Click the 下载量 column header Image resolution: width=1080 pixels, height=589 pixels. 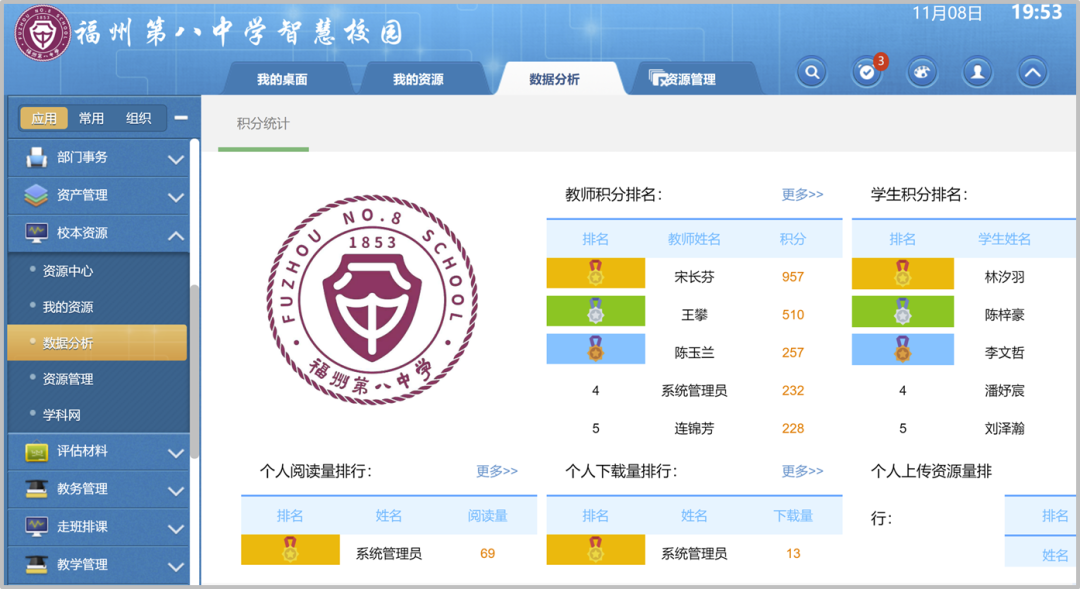coord(793,515)
